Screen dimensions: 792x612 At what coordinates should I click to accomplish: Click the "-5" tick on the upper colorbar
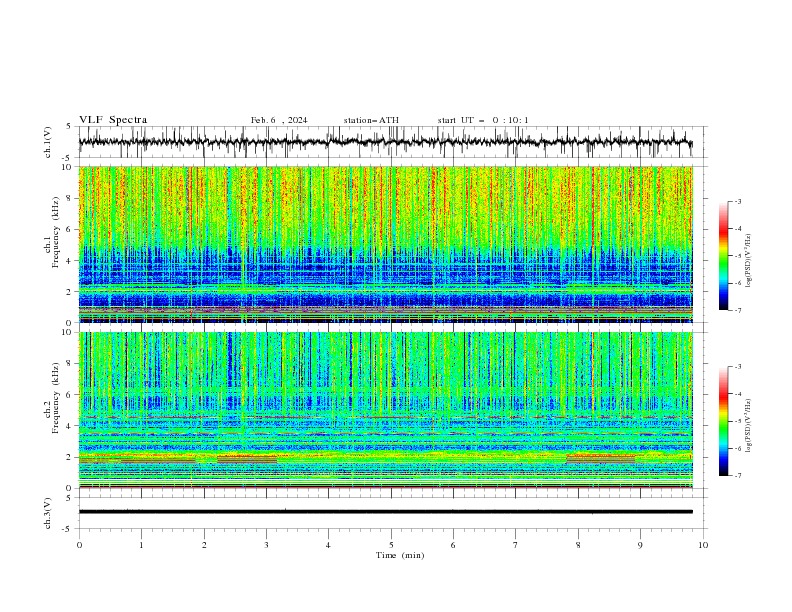point(737,256)
